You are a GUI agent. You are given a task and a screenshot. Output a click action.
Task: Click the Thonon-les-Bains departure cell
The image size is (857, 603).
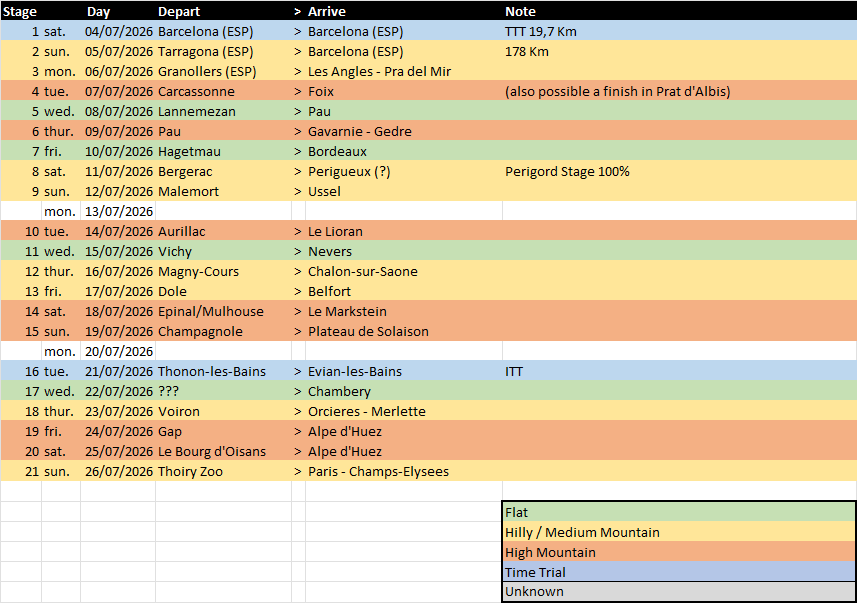point(211,371)
